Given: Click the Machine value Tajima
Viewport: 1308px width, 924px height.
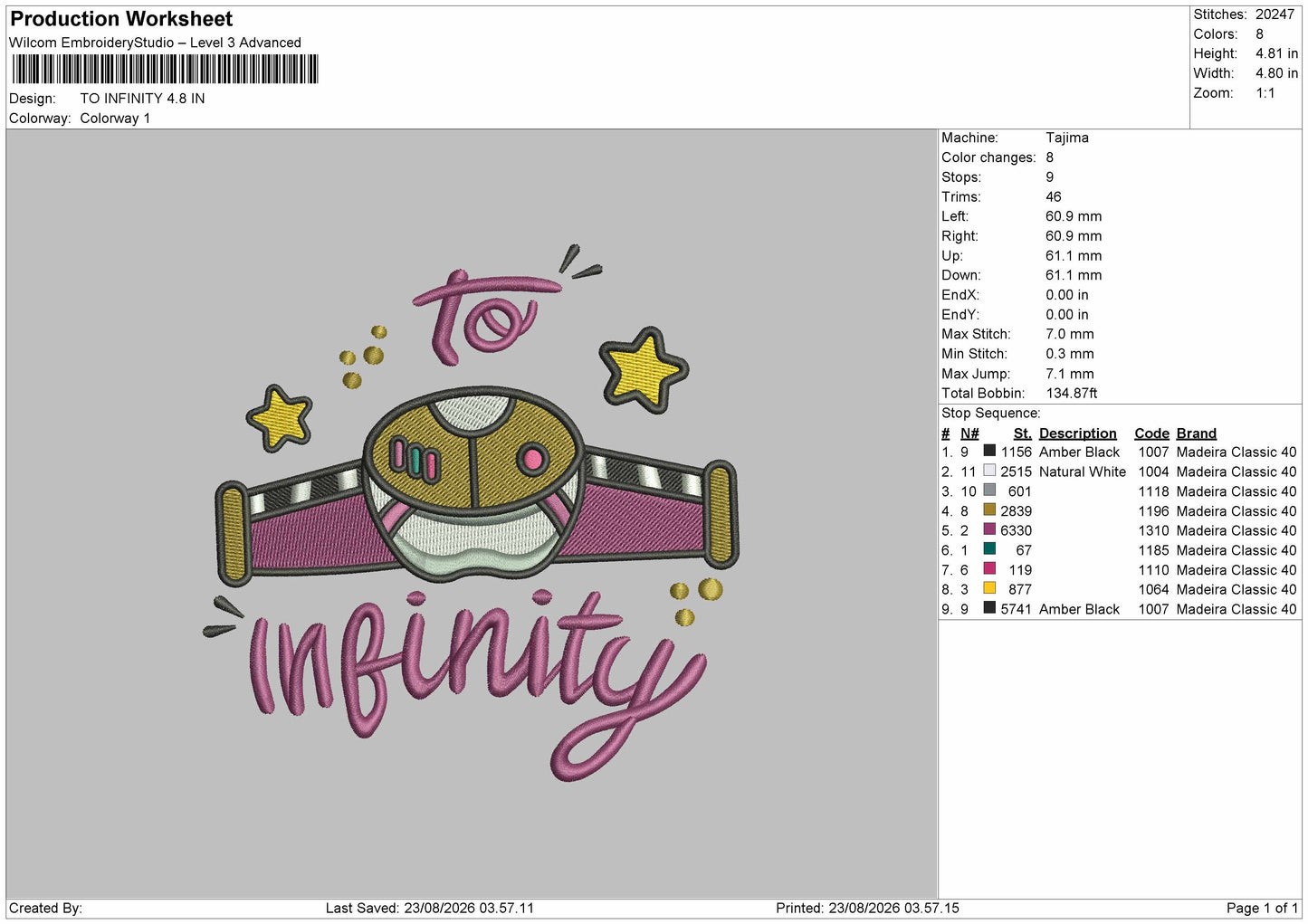Looking at the screenshot, I should pyautogui.click(x=1067, y=138).
